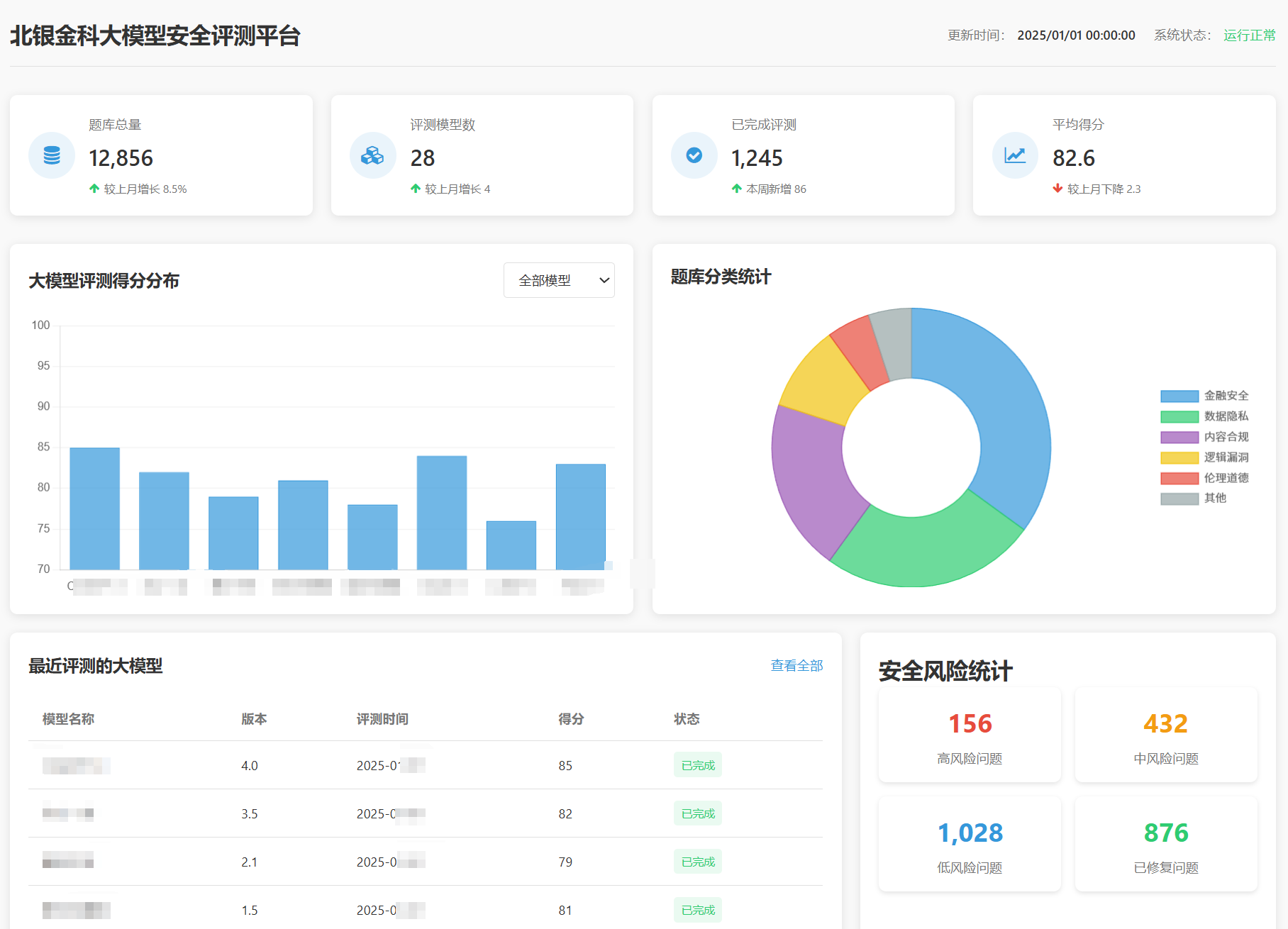The width and height of the screenshot is (1288, 929).
Task: Open the 156 高风险问题 card
Action: tap(970, 735)
